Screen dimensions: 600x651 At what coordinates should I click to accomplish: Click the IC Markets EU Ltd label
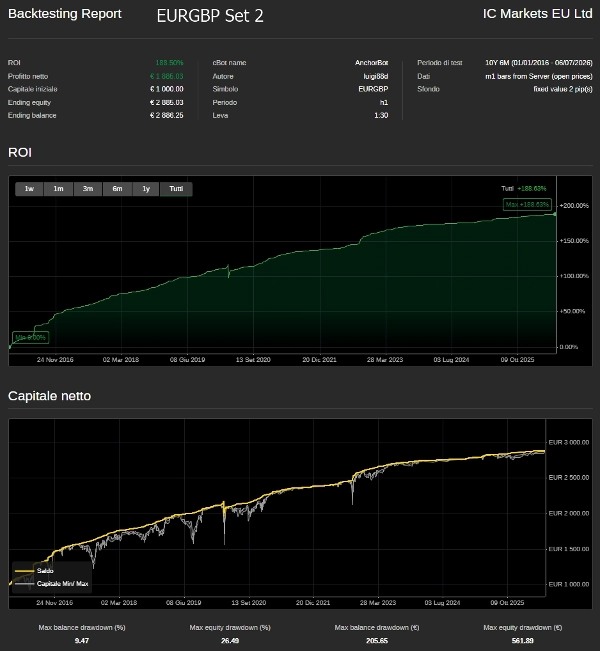pyautogui.click(x=537, y=14)
